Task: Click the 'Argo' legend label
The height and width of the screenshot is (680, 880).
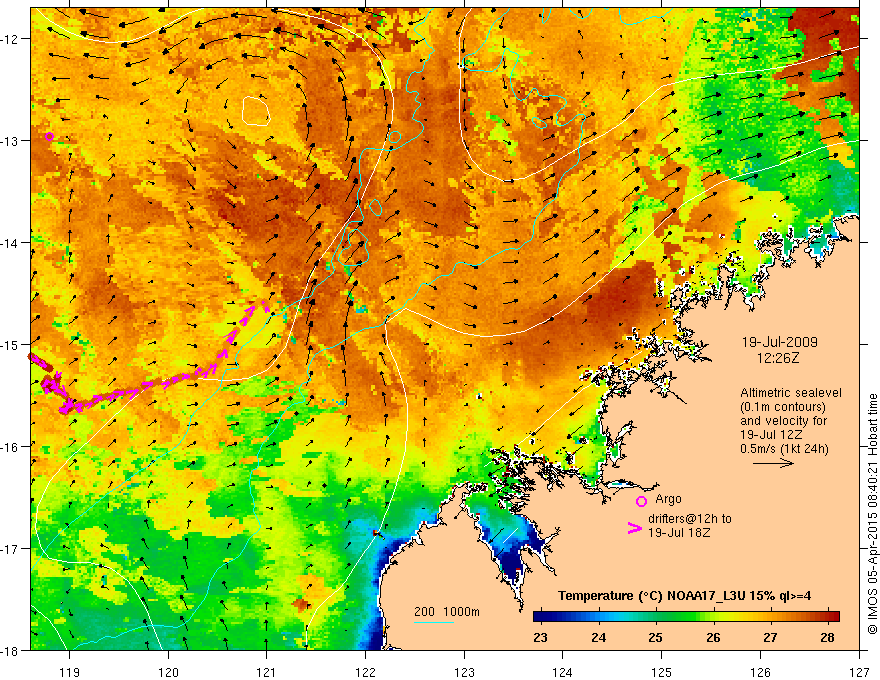Action: tap(668, 499)
